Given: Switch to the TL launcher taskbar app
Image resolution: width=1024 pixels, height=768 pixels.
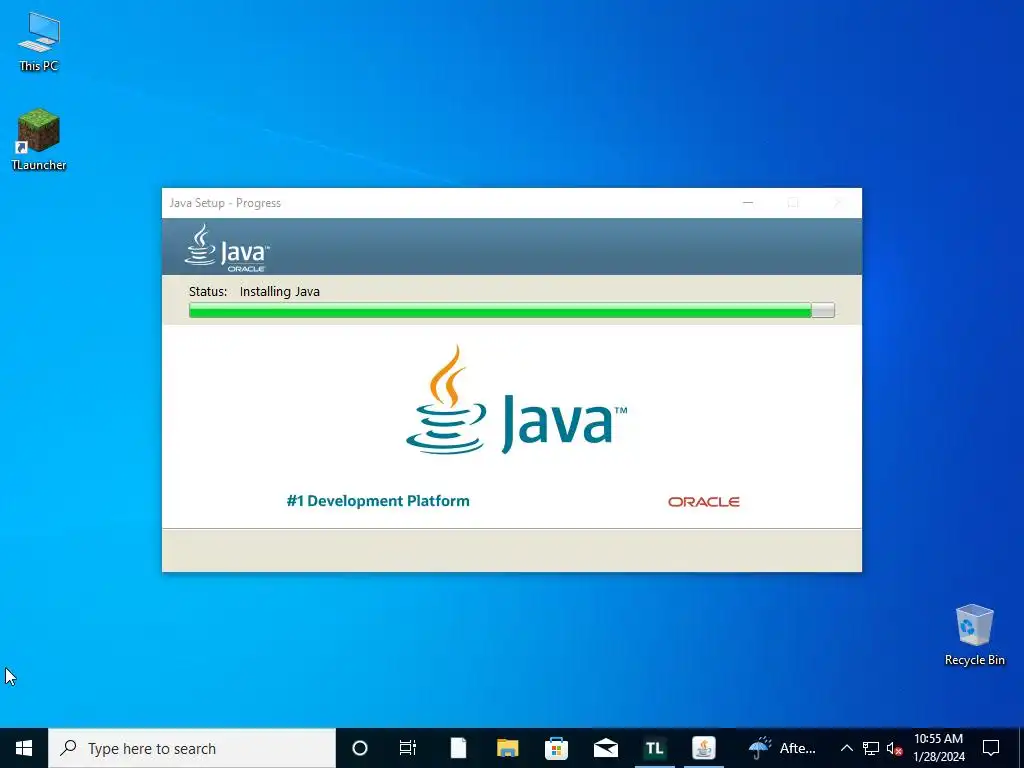Looking at the screenshot, I should point(654,748).
